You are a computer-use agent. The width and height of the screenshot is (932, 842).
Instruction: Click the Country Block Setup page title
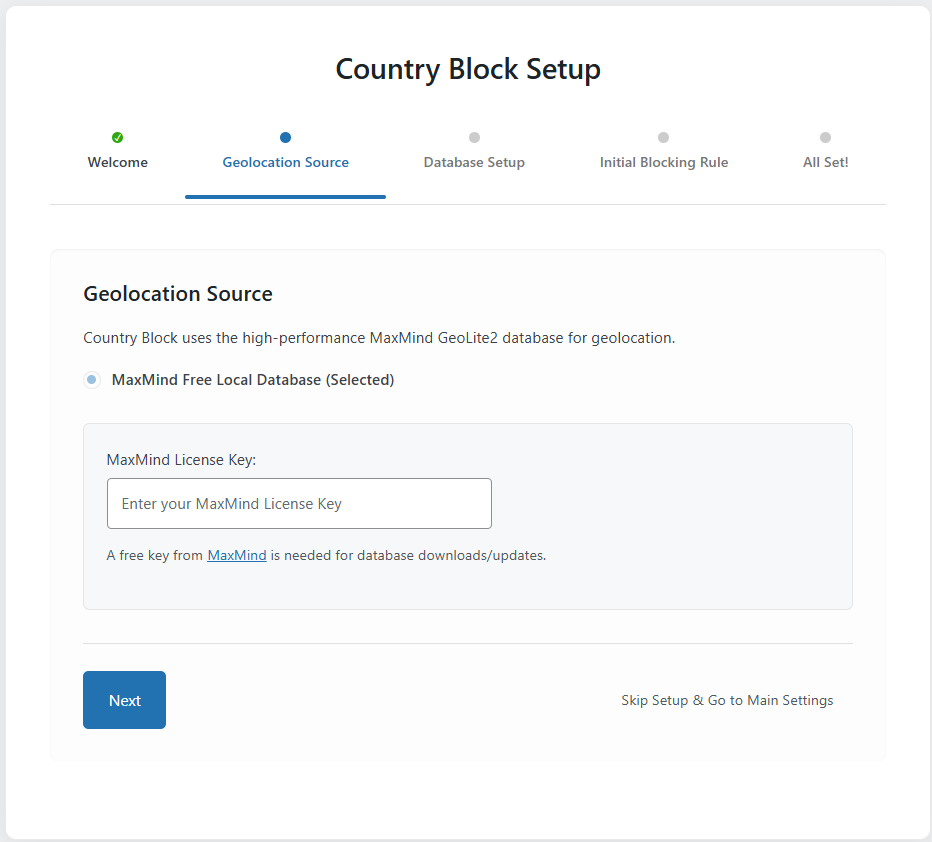[x=468, y=69]
